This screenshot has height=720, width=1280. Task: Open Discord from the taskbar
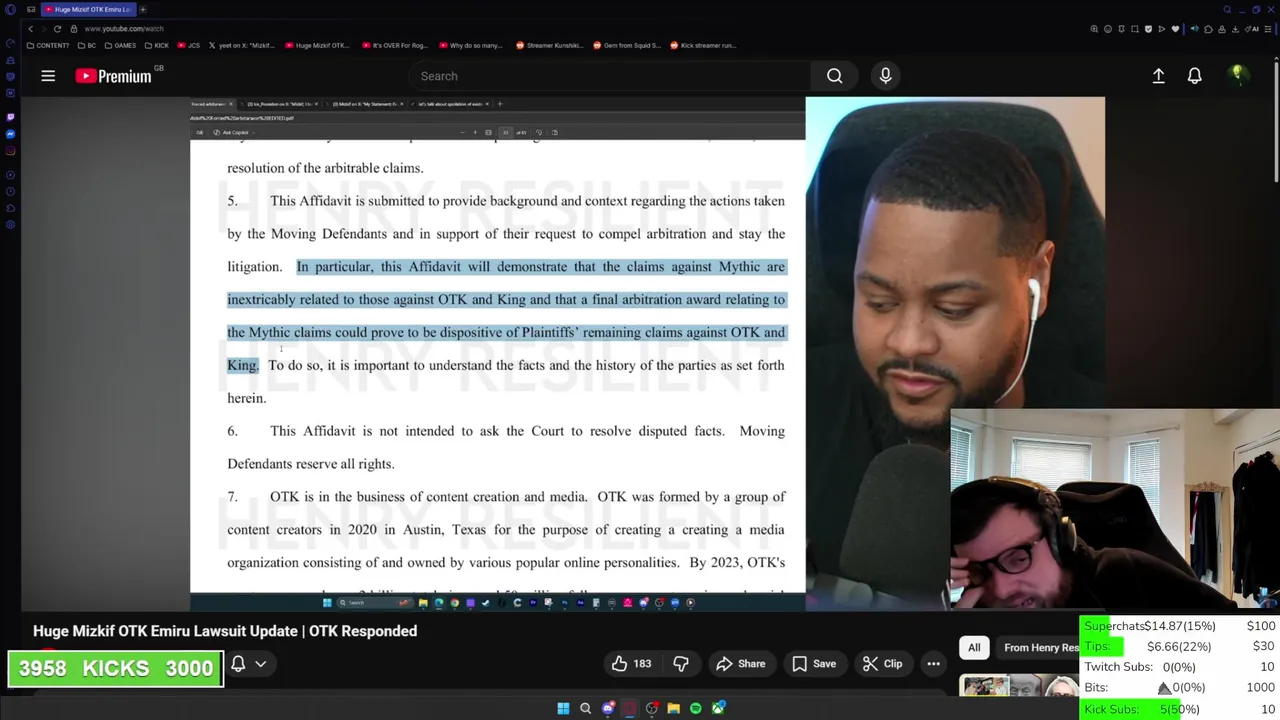[608, 708]
